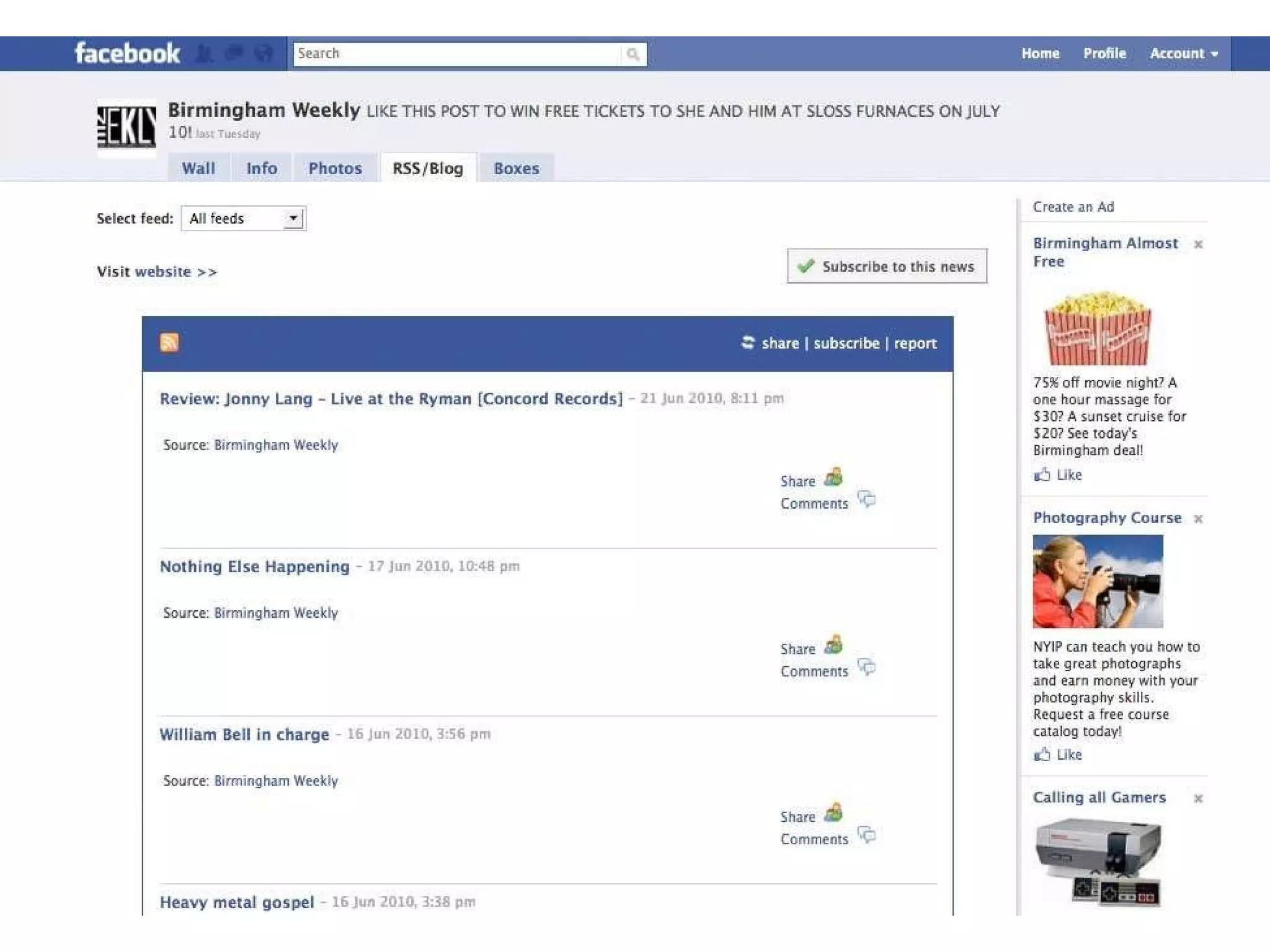This screenshot has height=952, width=1270.
Task: Click Share icon for William Bell post
Action: (x=833, y=813)
